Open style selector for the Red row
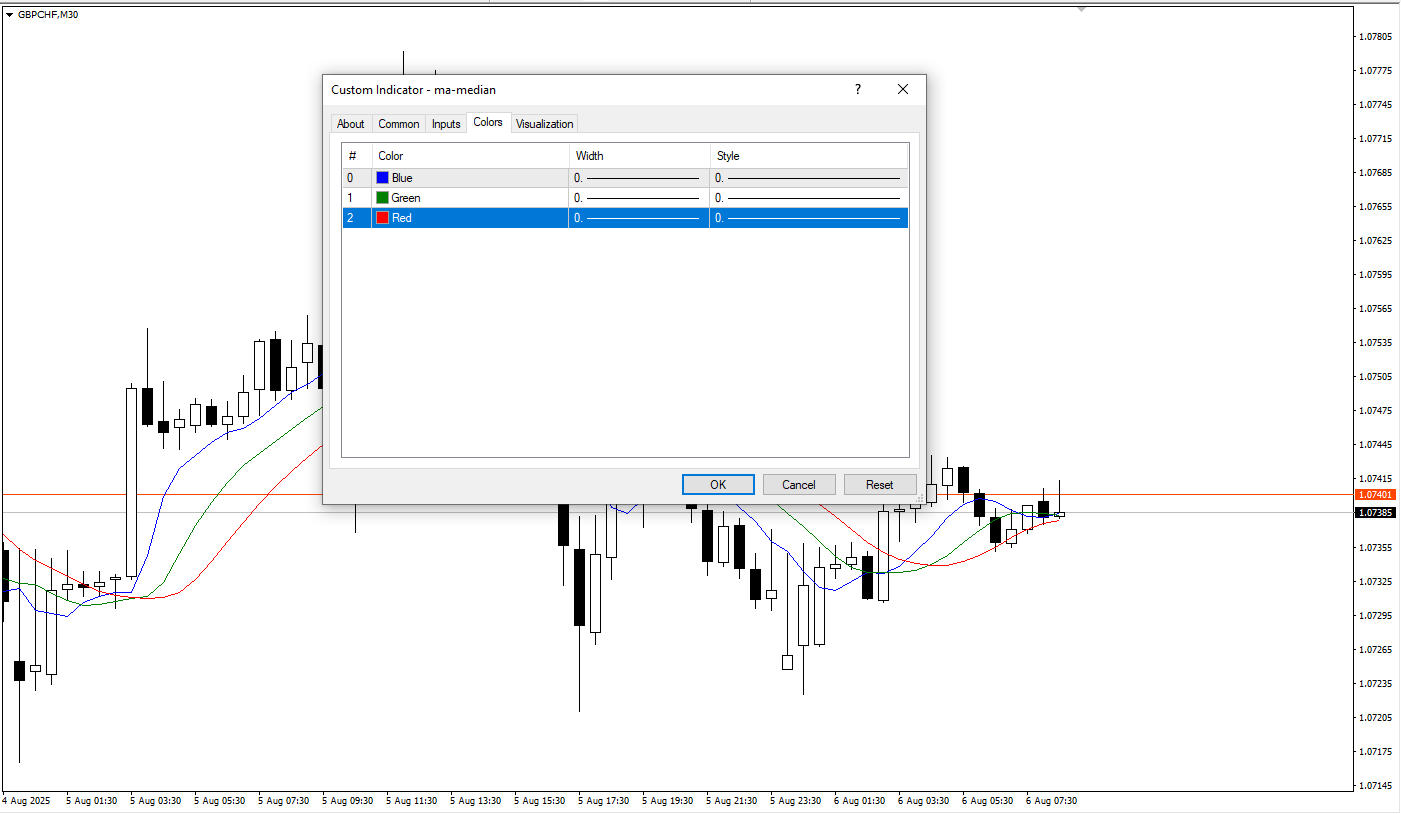 point(809,218)
